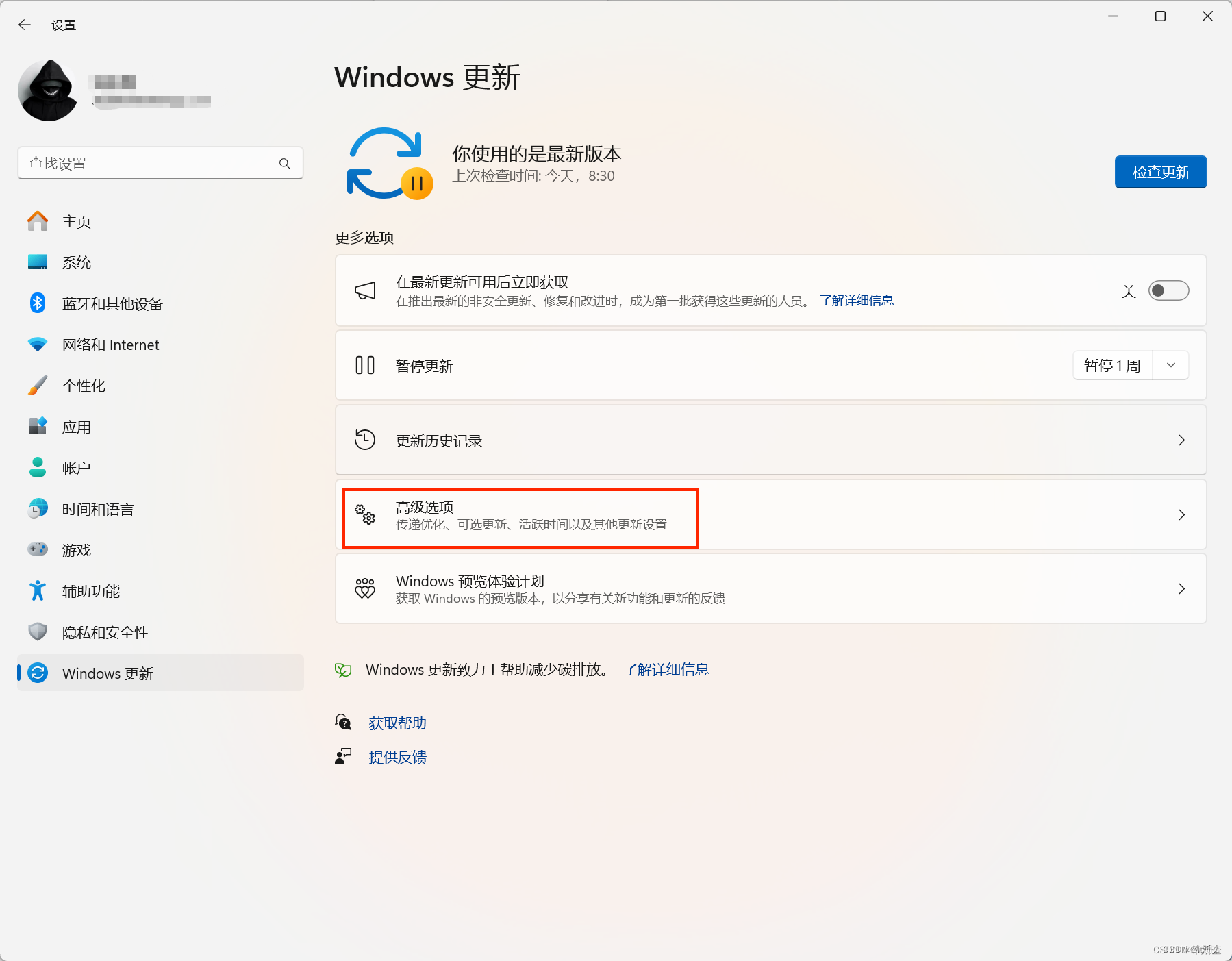The width and height of the screenshot is (1232, 961).
Task: Click the paintbrush icon for 个性化
Action: coord(38,385)
